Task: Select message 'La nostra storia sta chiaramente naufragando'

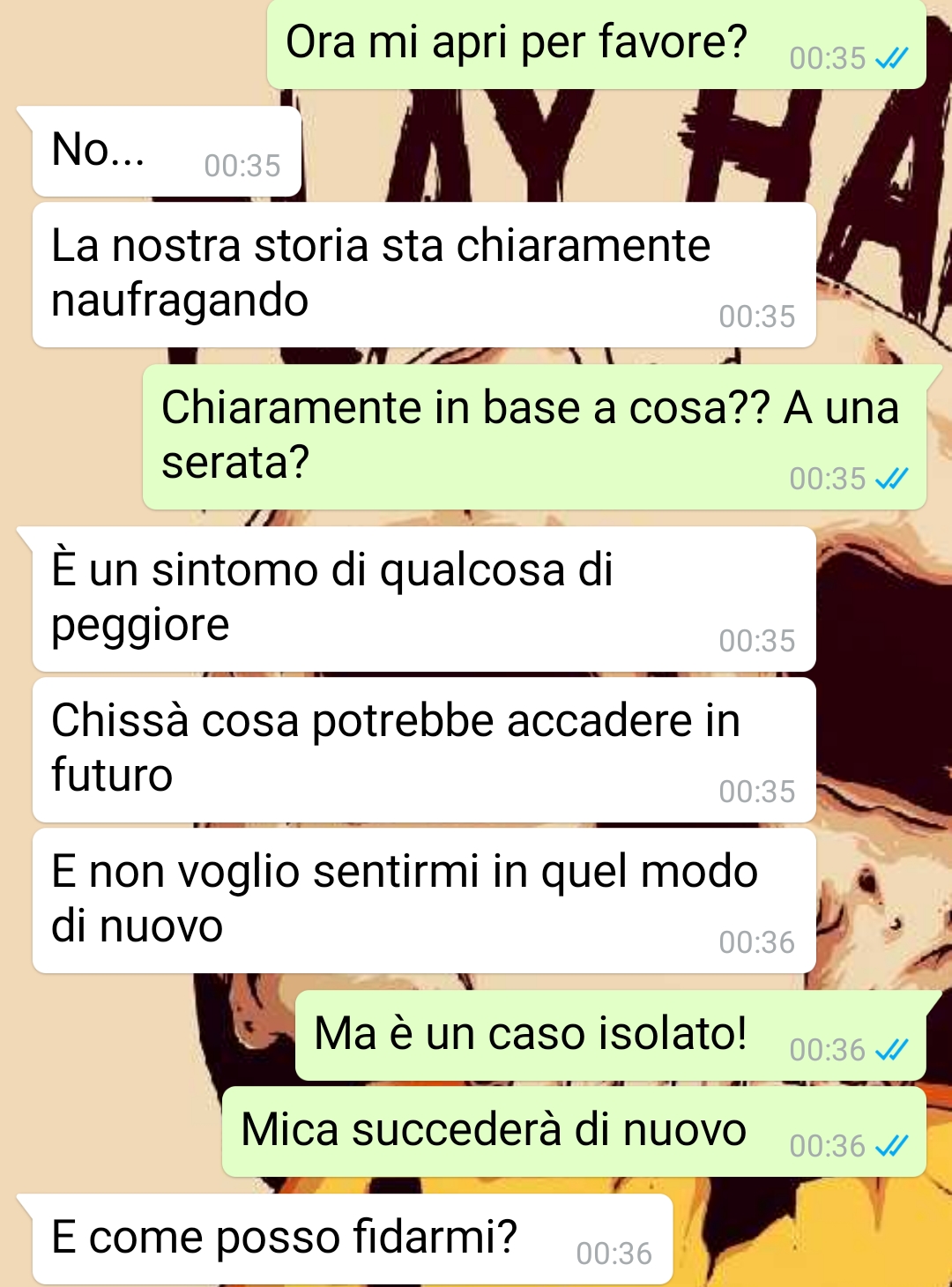Action: point(424,275)
